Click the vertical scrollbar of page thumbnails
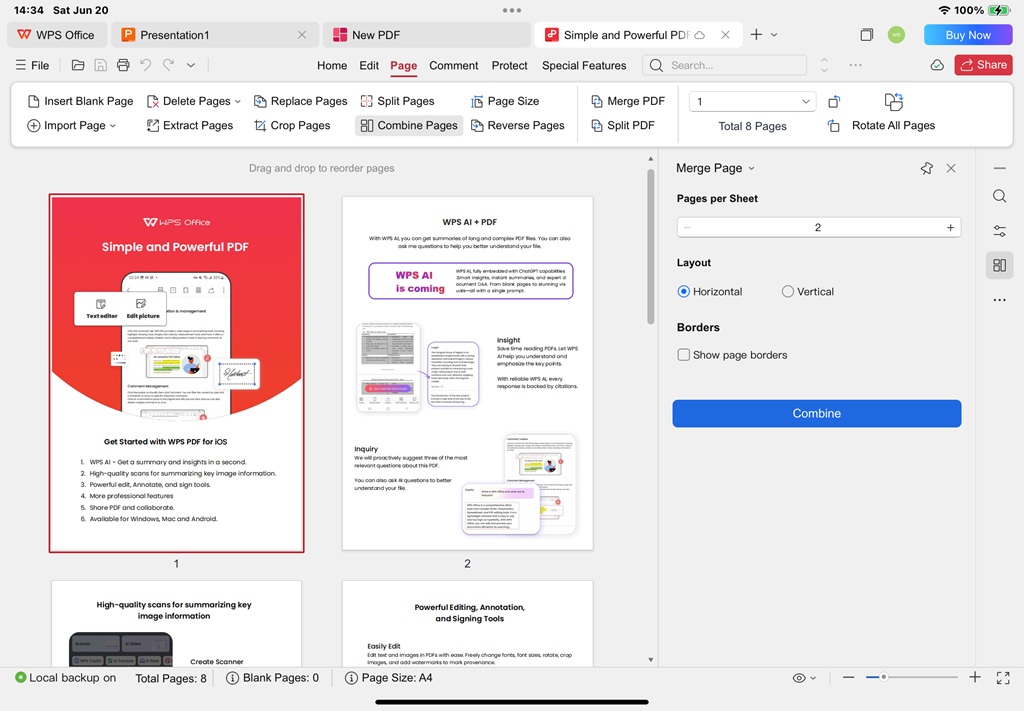The image size is (1024, 711). pos(650,247)
